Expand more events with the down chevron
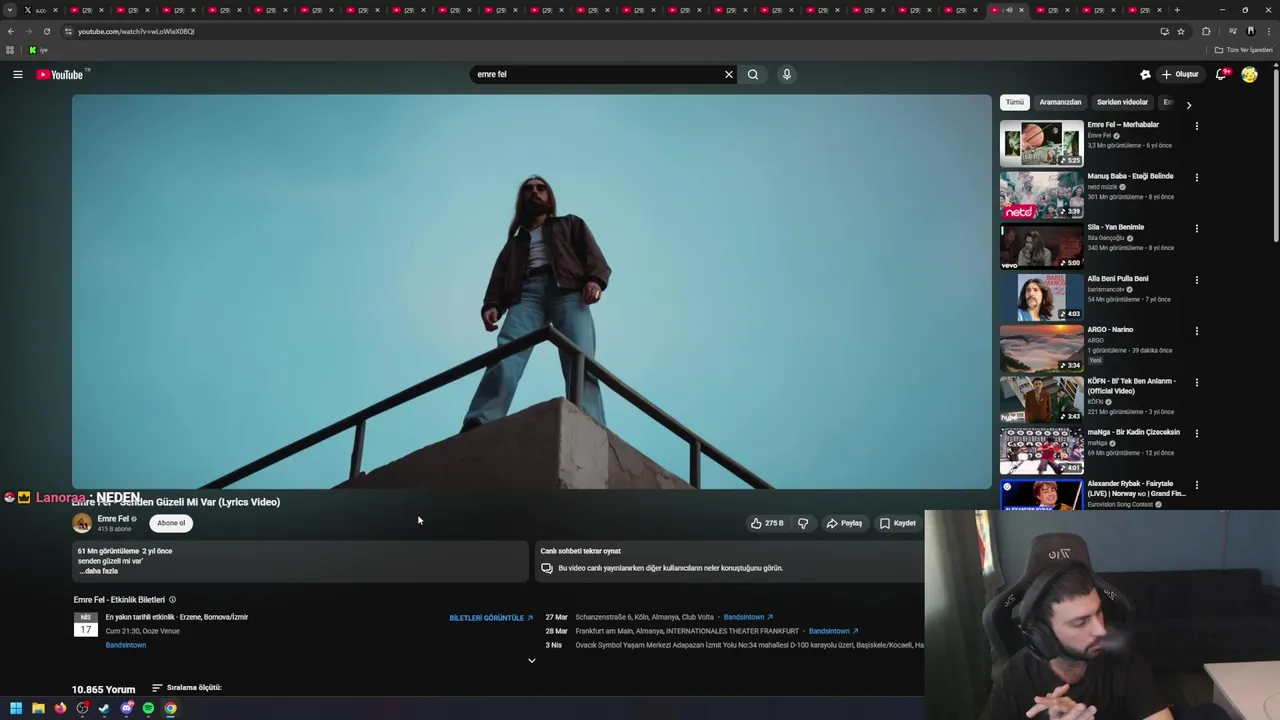1280x720 pixels. (531, 660)
